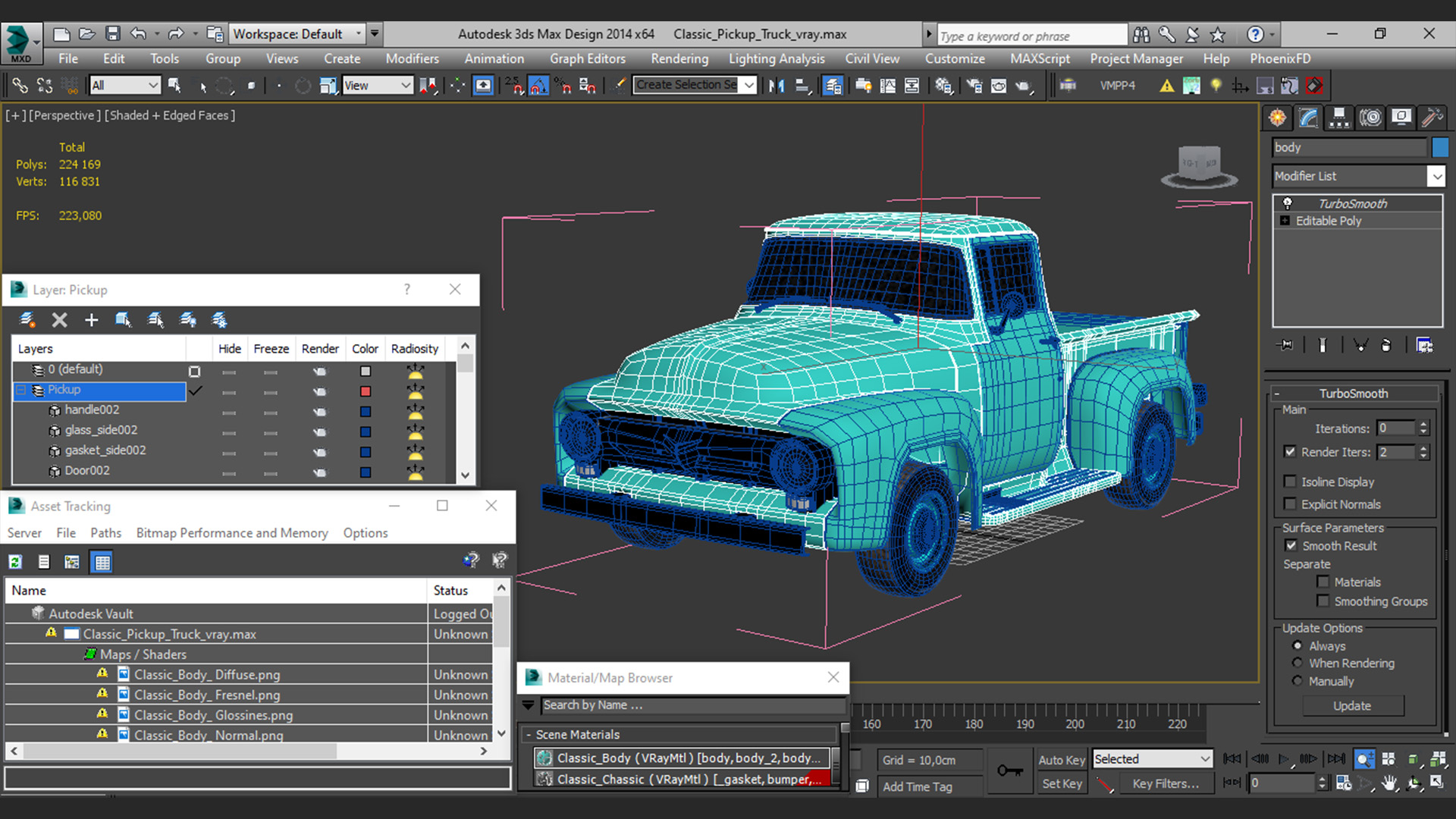Open Paths menu in Asset Tracking

pyautogui.click(x=105, y=533)
